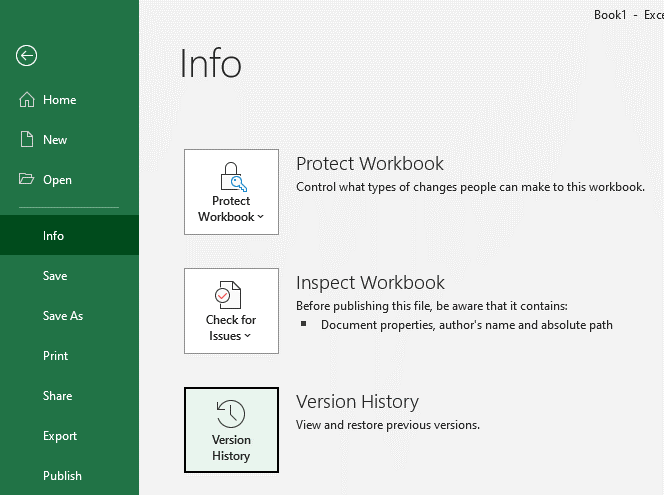Click the document properties bullet text
This screenshot has height=495, width=664.
click(x=466, y=325)
